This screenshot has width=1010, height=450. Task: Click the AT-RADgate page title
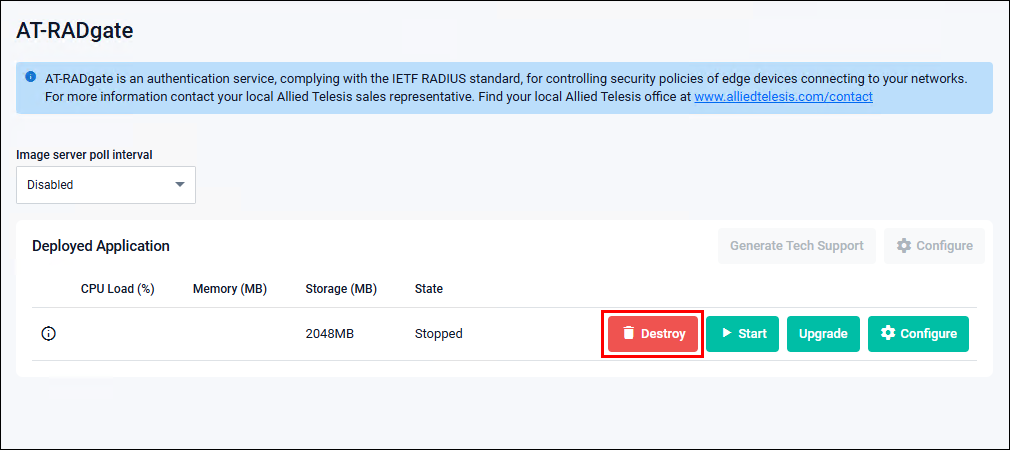(75, 30)
